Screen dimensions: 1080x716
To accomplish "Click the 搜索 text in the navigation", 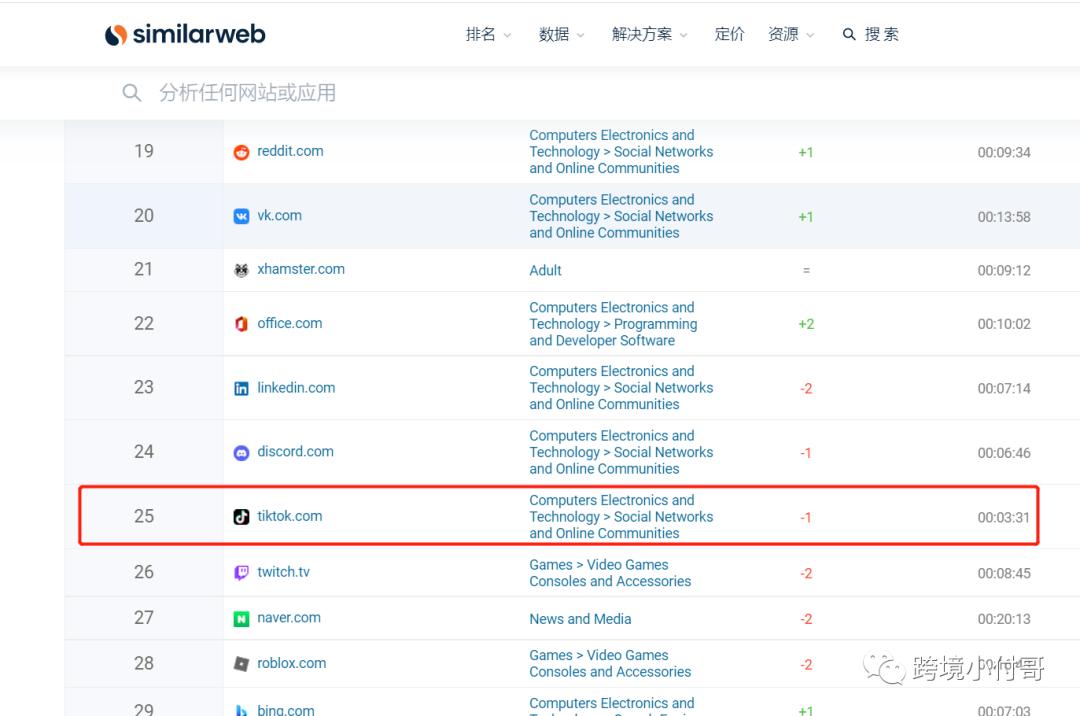I will (882, 34).
